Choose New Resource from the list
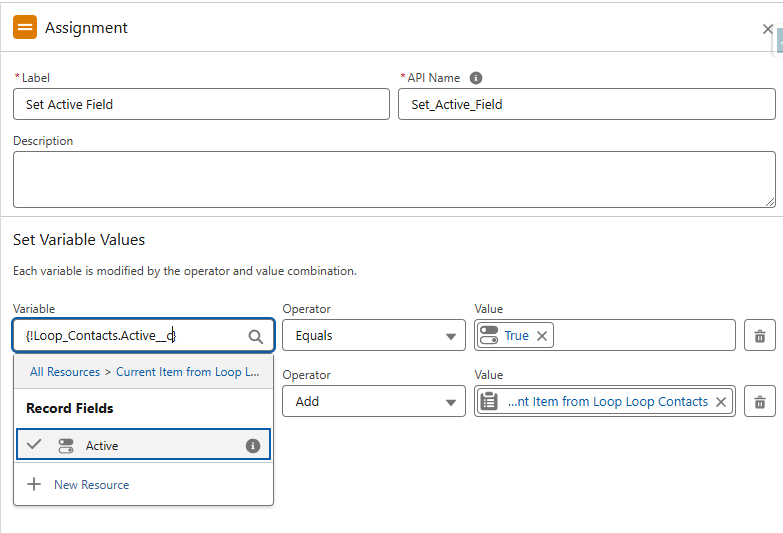Viewport: 783px width, 533px height. 91,485
